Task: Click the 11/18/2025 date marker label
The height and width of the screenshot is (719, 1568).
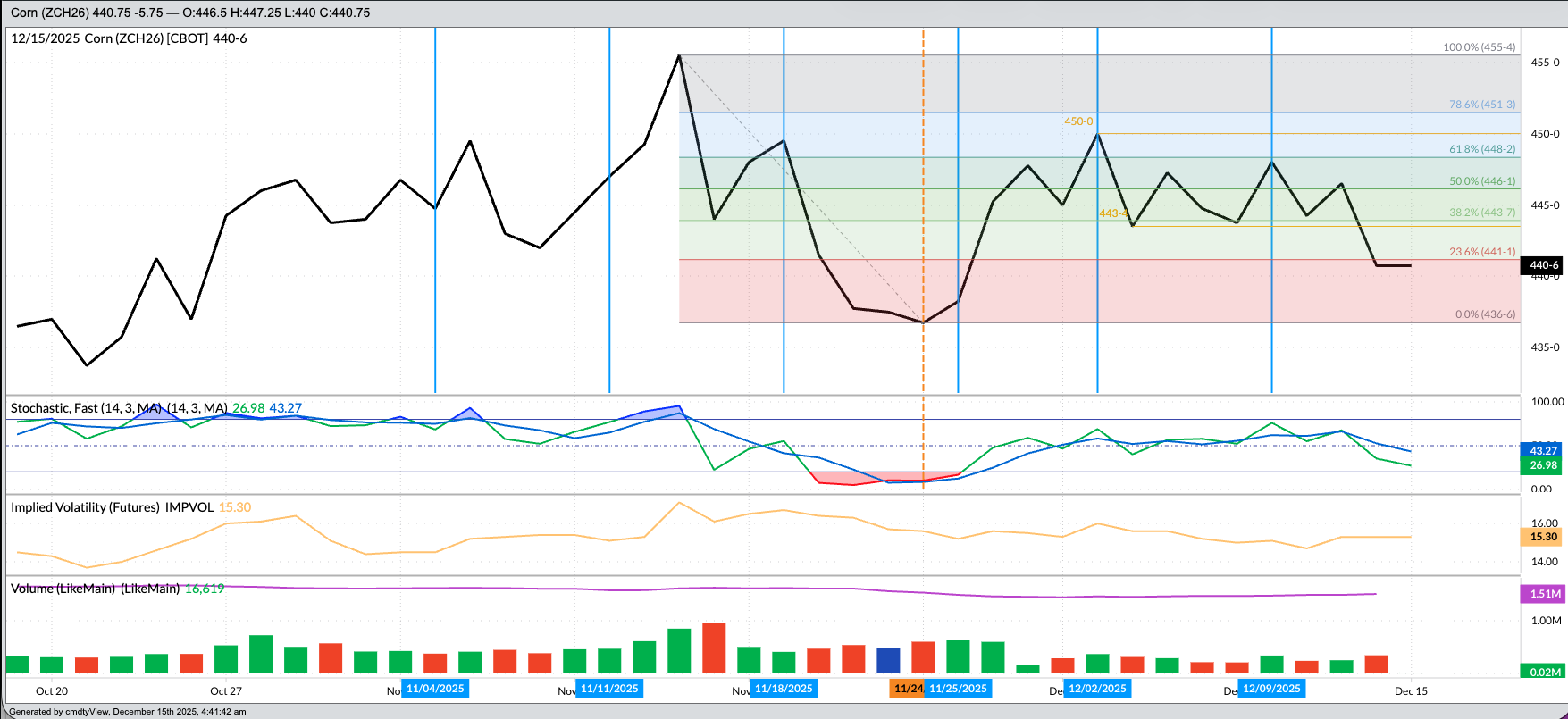Action: click(784, 689)
